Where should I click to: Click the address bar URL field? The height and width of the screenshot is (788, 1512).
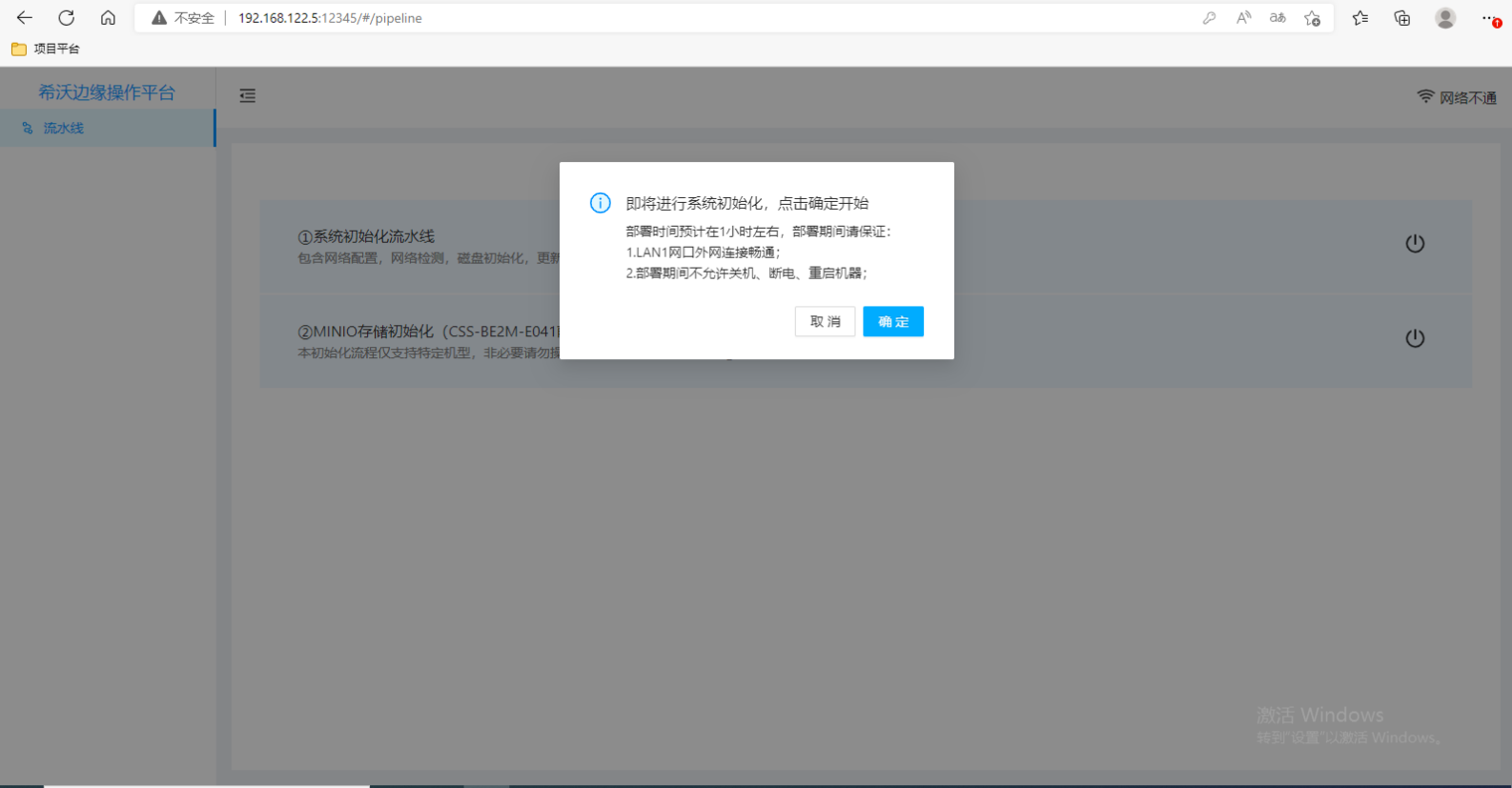(x=667, y=18)
